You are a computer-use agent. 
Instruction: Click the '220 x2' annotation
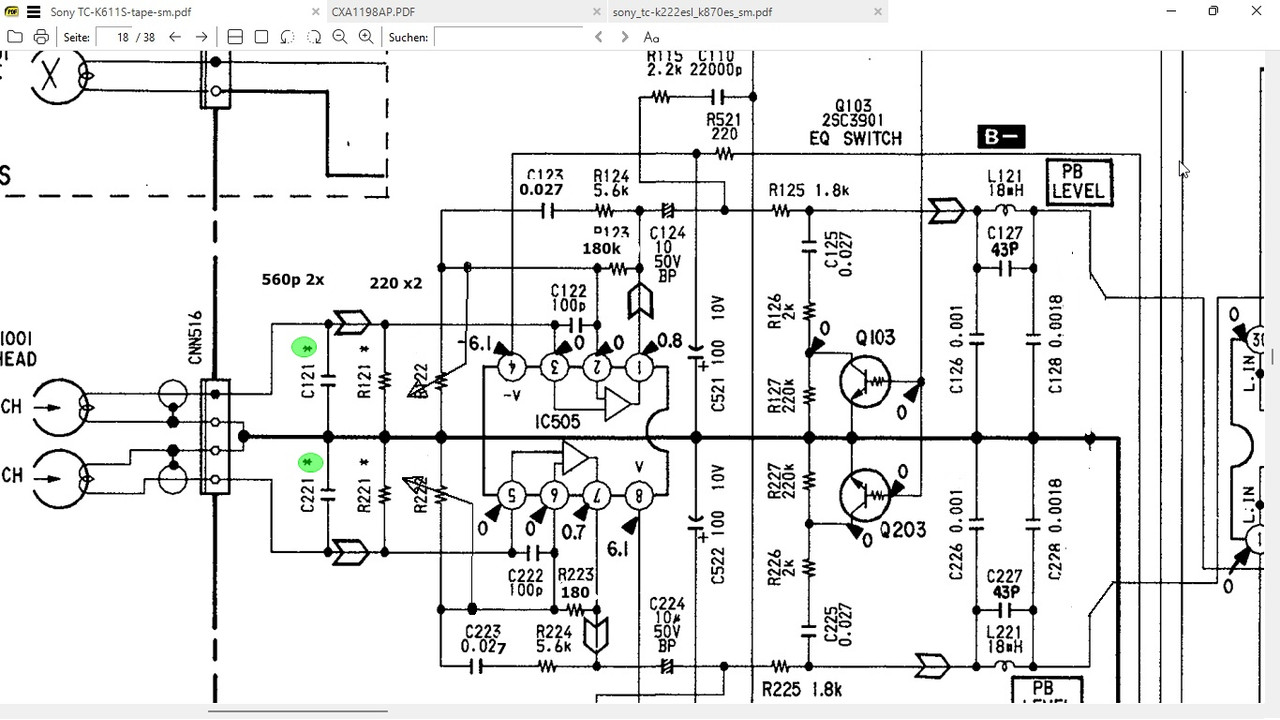pos(396,283)
